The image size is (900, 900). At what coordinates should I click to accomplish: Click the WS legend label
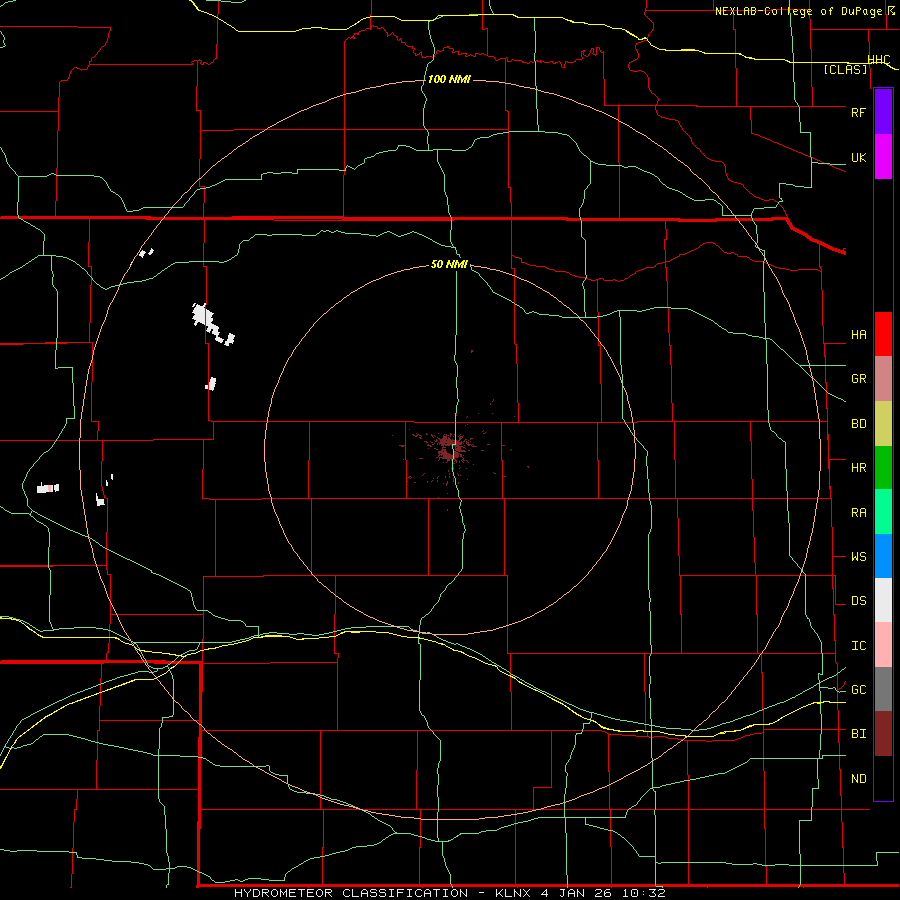[x=858, y=557]
